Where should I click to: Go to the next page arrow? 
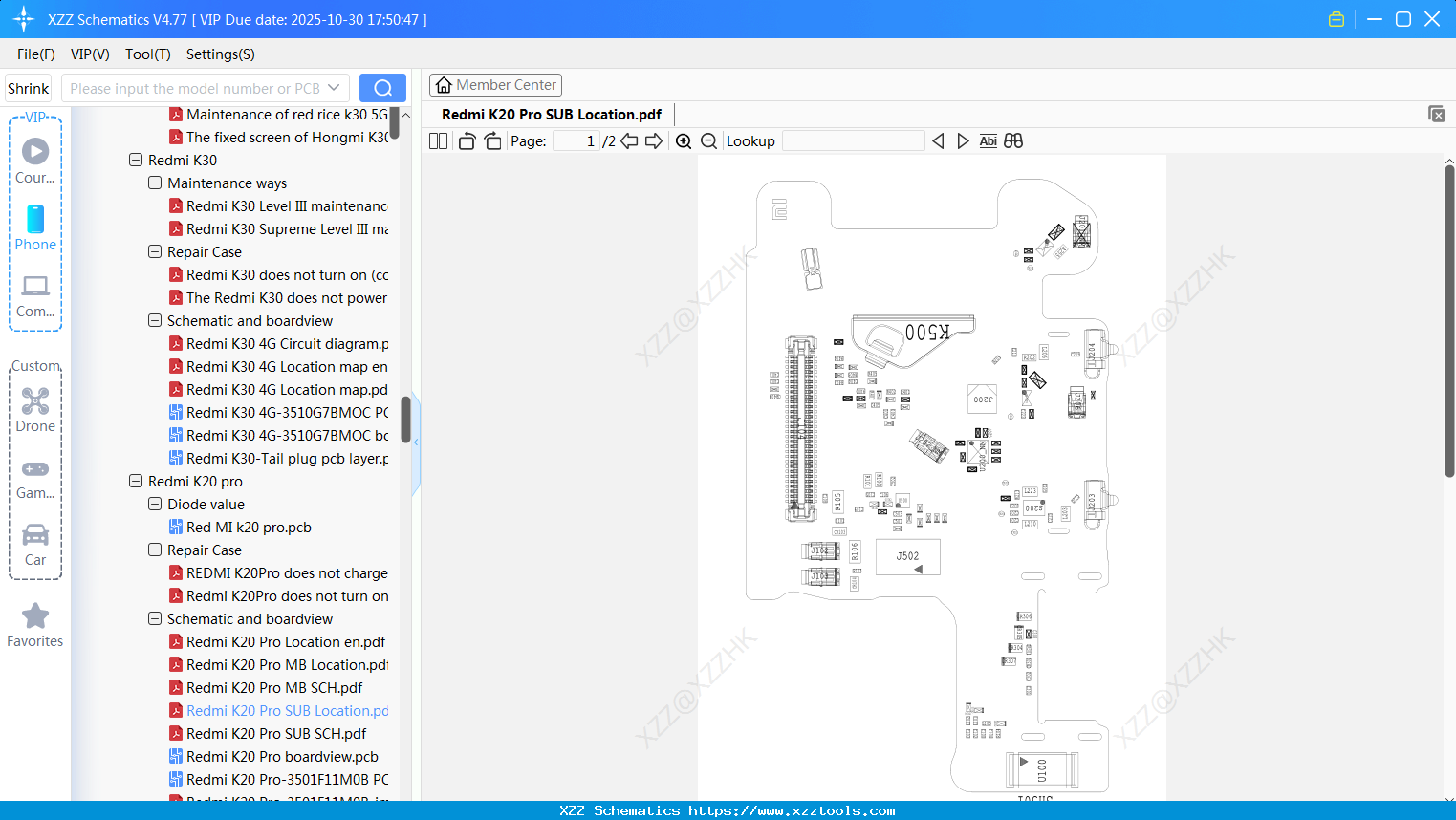click(x=654, y=141)
